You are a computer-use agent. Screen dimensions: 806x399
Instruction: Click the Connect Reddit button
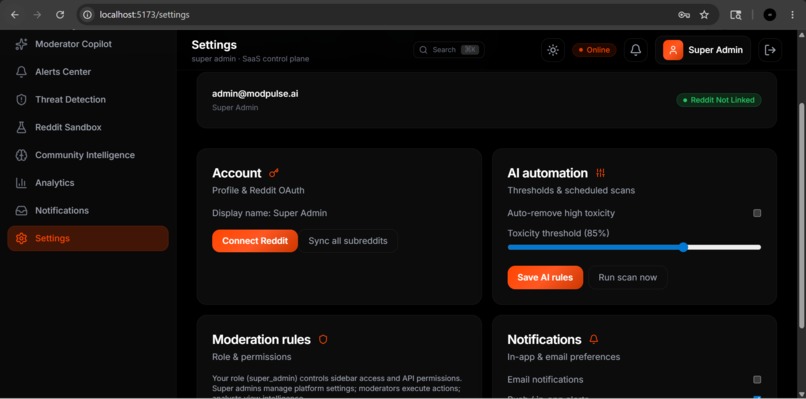click(x=255, y=241)
